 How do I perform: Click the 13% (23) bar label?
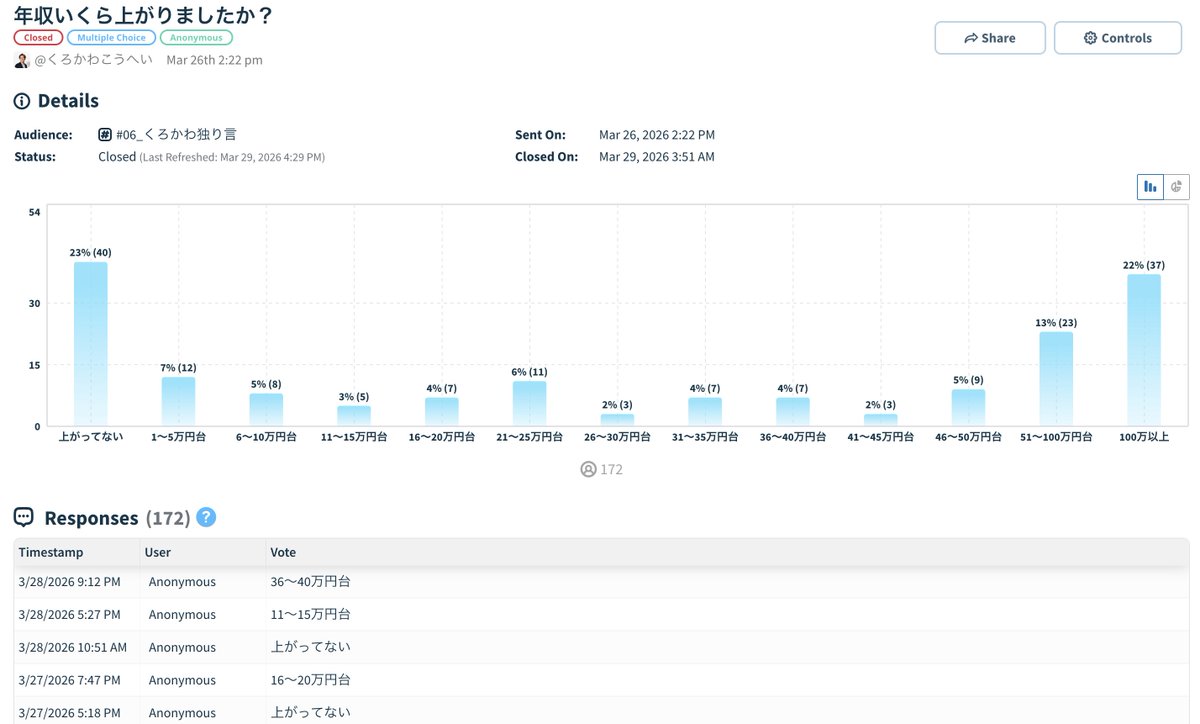1056,323
